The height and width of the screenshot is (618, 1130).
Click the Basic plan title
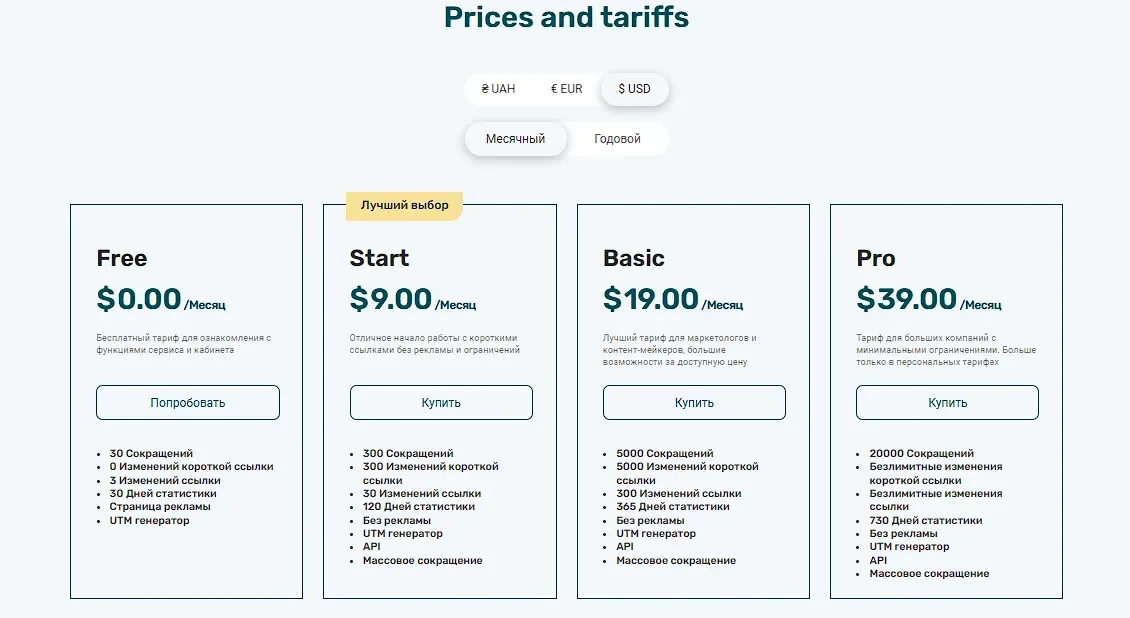tap(633, 258)
